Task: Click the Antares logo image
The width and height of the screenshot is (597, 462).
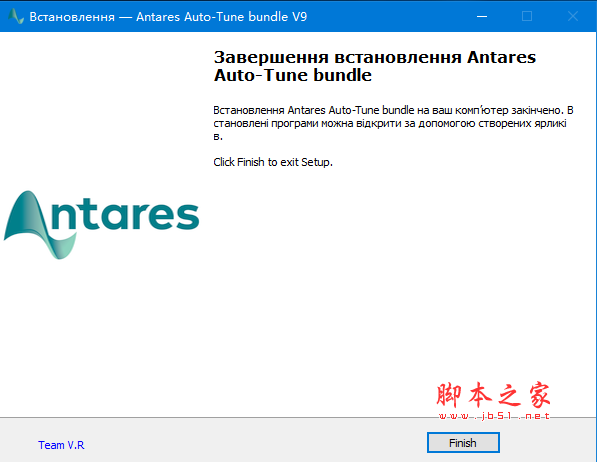Action: click(x=101, y=225)
